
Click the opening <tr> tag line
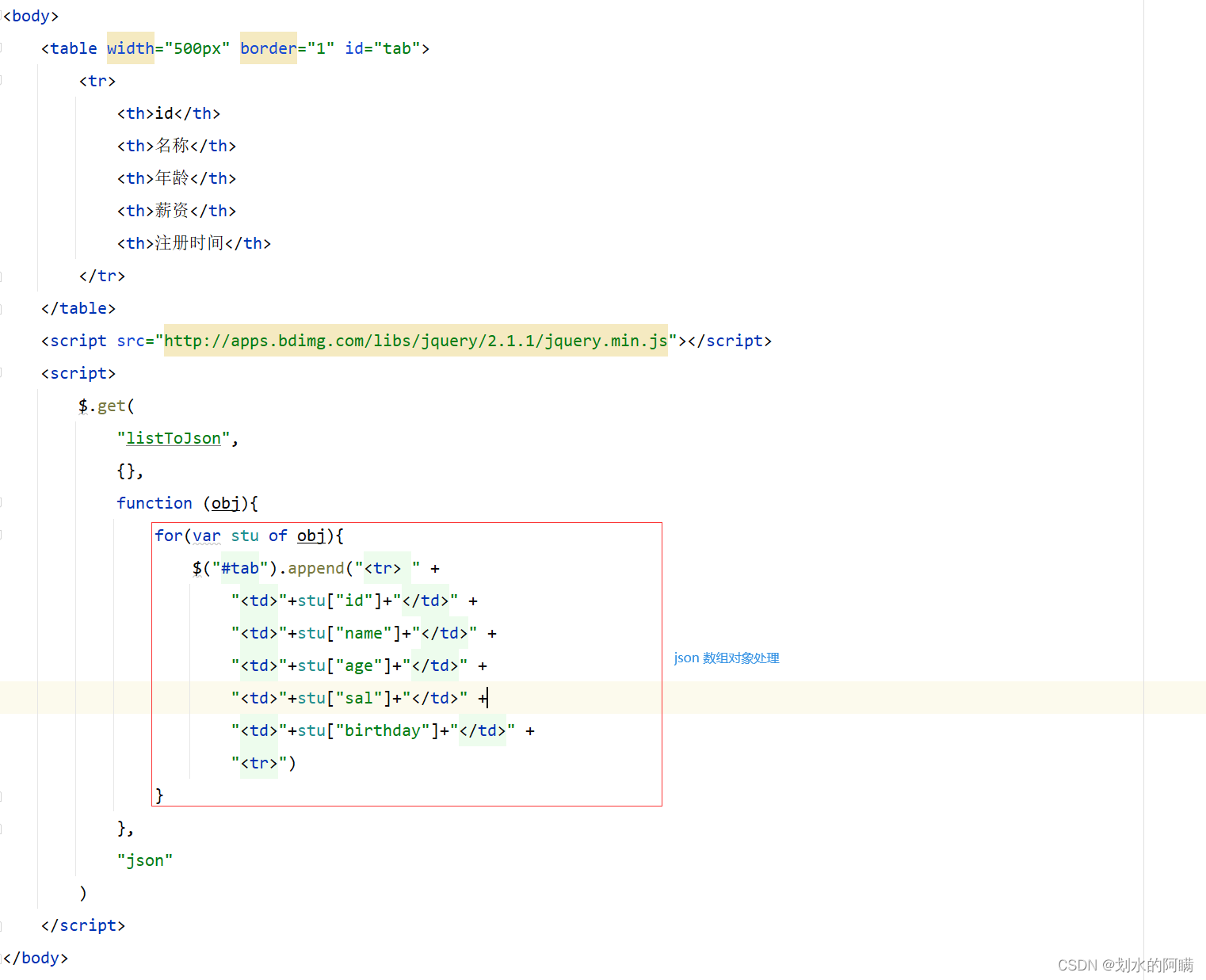click(x=97, y=81)
